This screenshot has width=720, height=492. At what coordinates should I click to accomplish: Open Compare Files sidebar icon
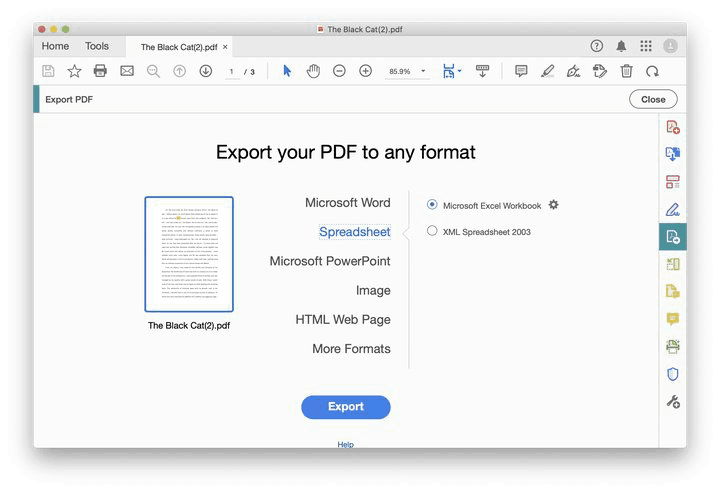[x=673, y=264]
